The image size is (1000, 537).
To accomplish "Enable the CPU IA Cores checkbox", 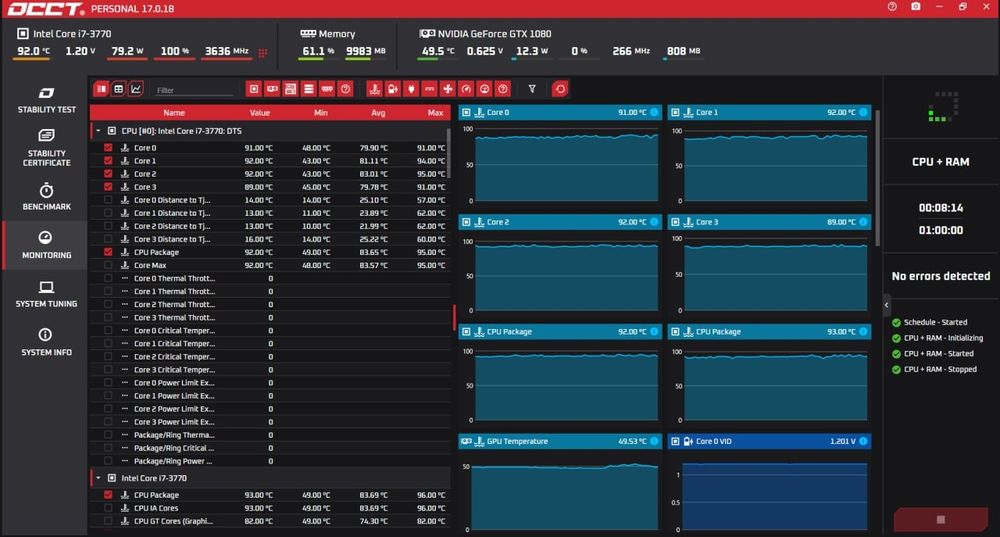I will point(108,508).
